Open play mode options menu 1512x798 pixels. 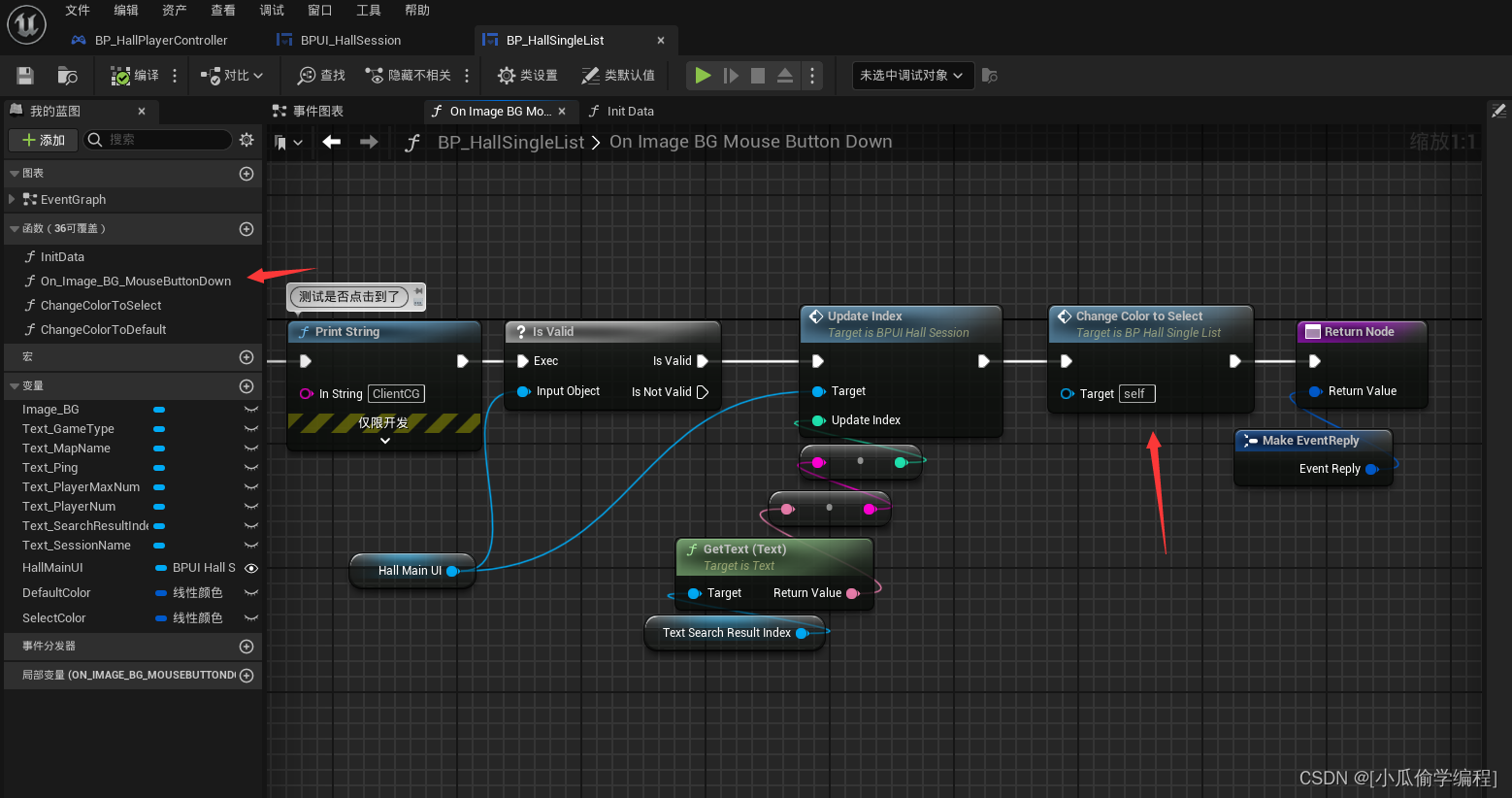coord(812,76)
